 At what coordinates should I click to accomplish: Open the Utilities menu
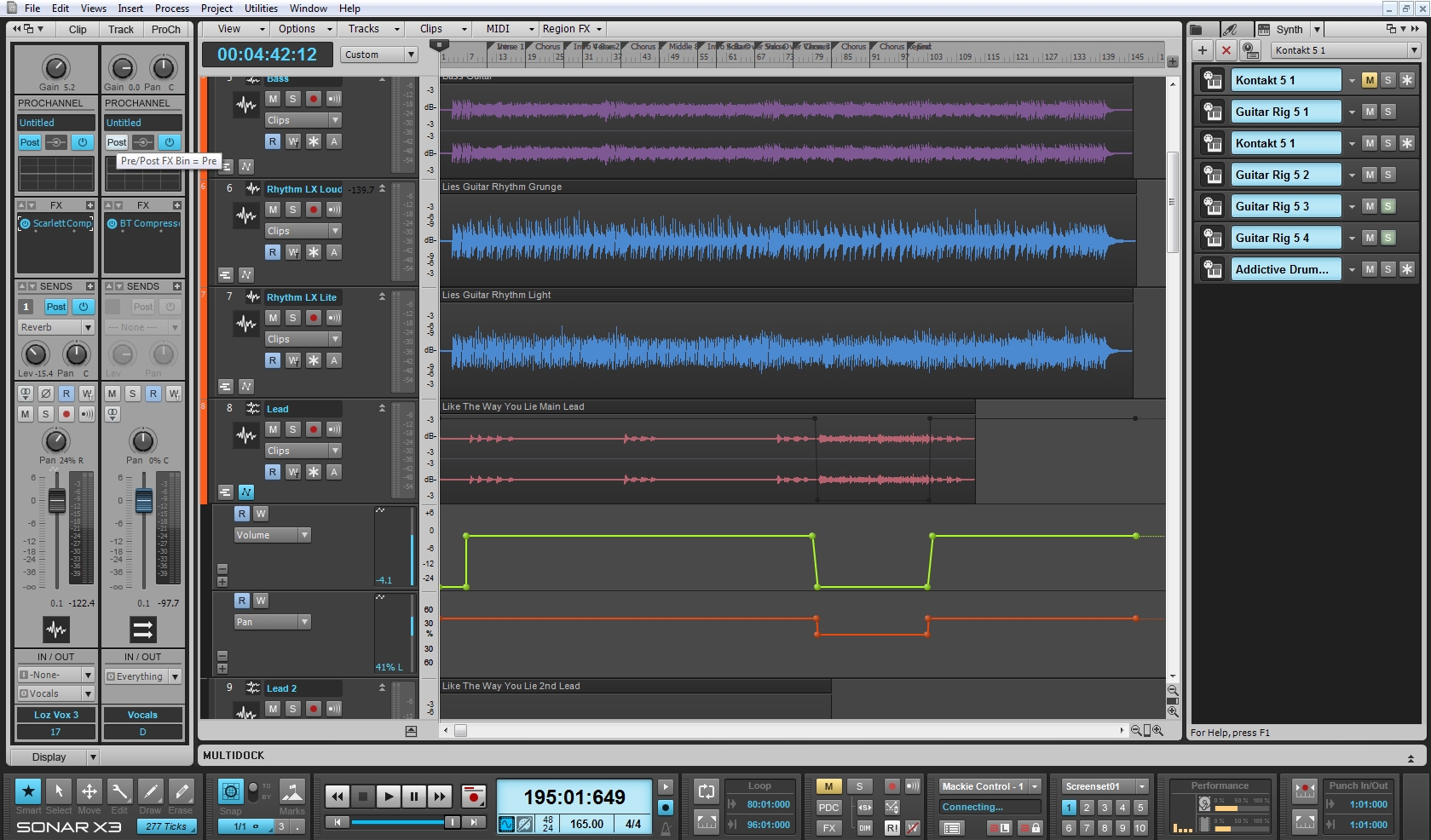[x=261, y=9]
